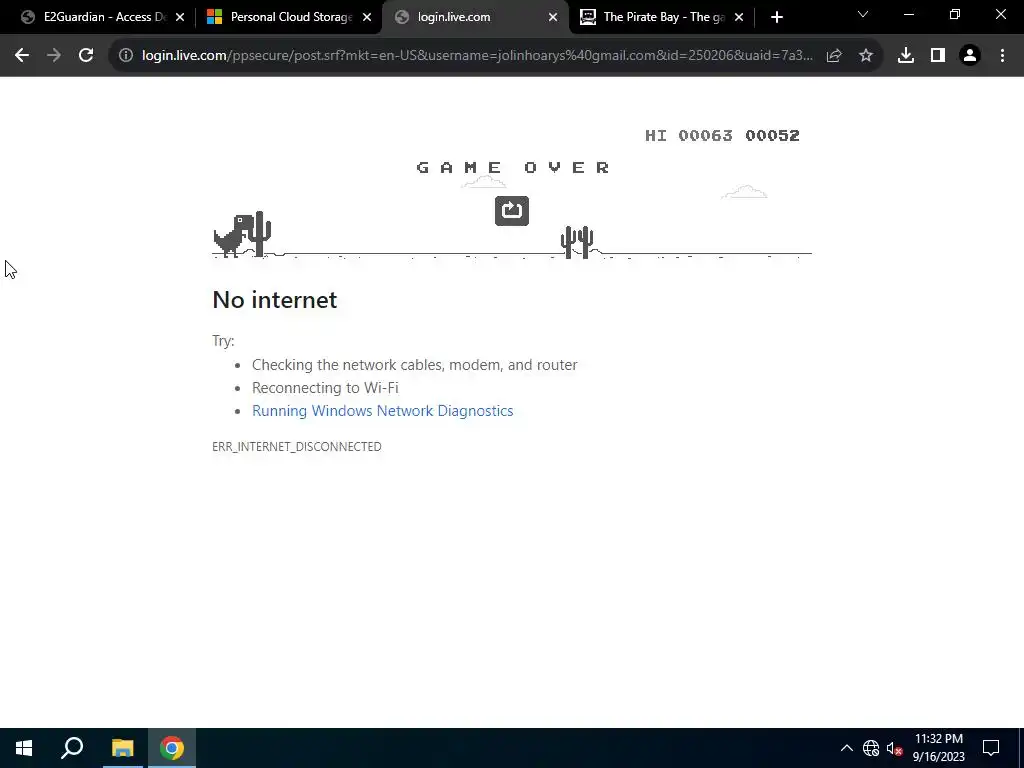Open Chrome profile avatar menu
This screenshot has height=768, width=1024.
pos(970,56)
